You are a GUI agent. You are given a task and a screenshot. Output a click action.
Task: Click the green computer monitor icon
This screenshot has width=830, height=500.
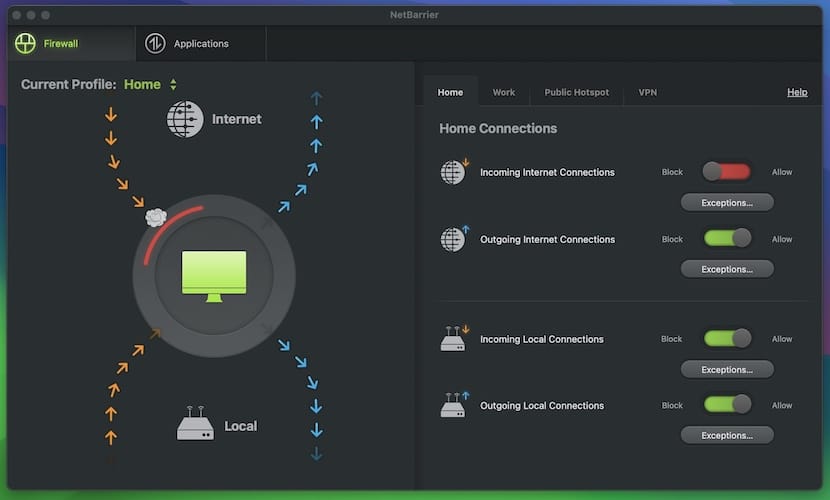click(213, 275)
